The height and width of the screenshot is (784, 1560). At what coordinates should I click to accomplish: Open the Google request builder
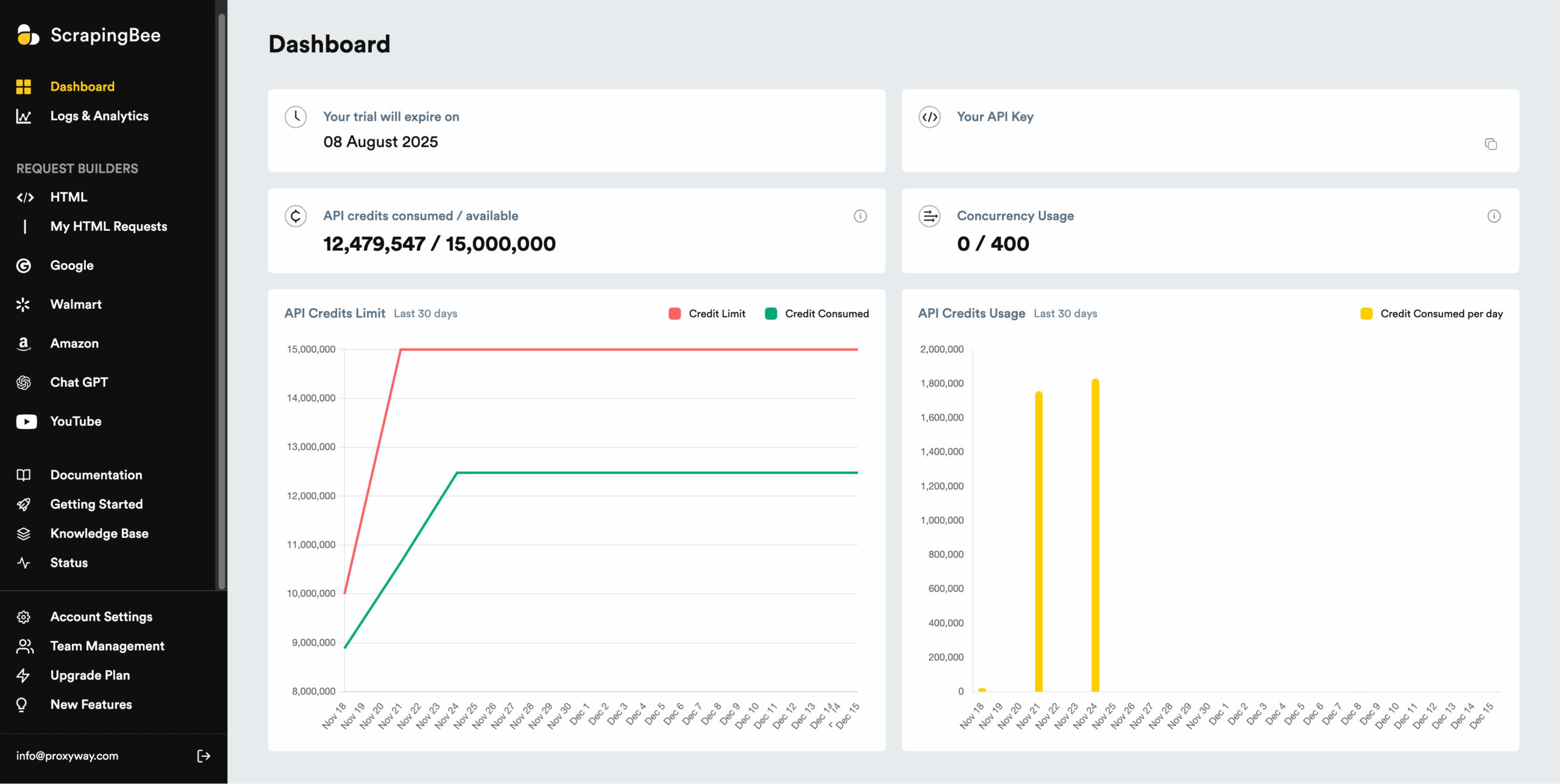(71, 265)
